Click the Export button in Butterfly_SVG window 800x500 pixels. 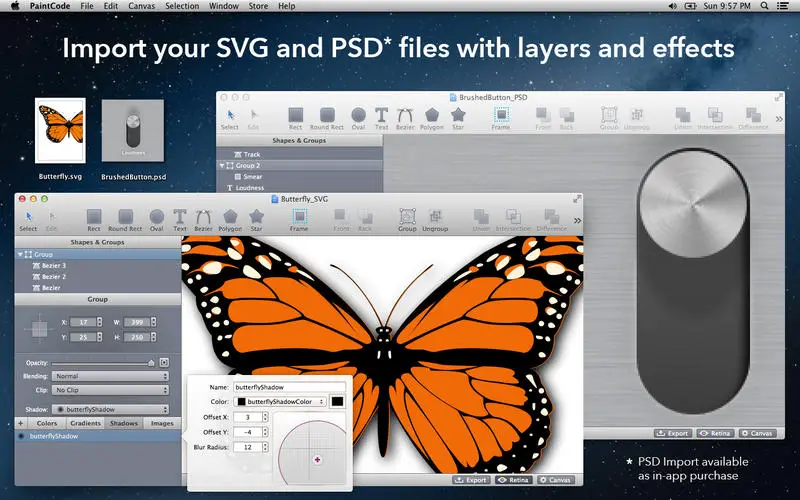[x=471, y=480]
